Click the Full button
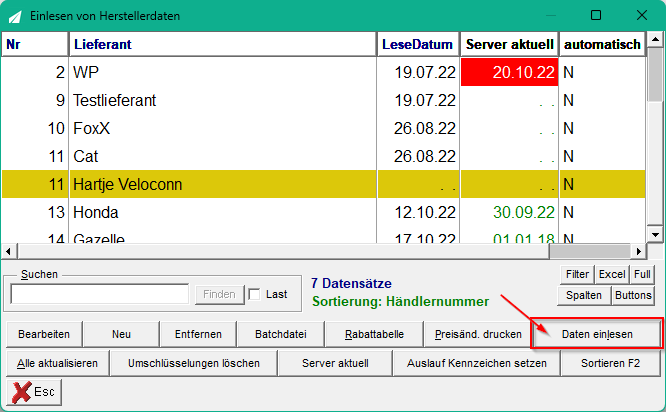This screenshot has width=666, height=412. coord(642,274)
